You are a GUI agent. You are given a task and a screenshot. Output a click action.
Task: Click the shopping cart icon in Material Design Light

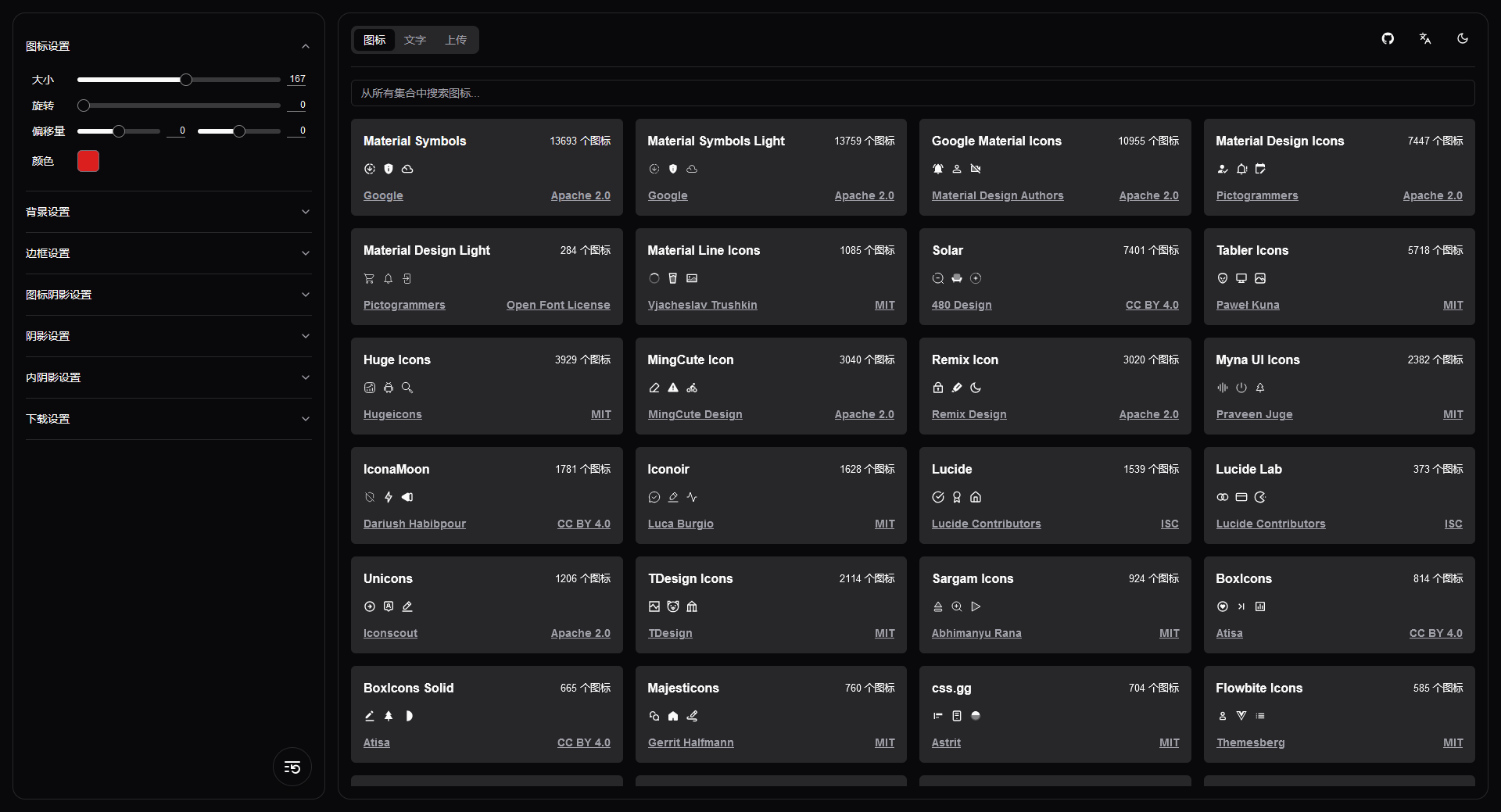pos(370,278)
